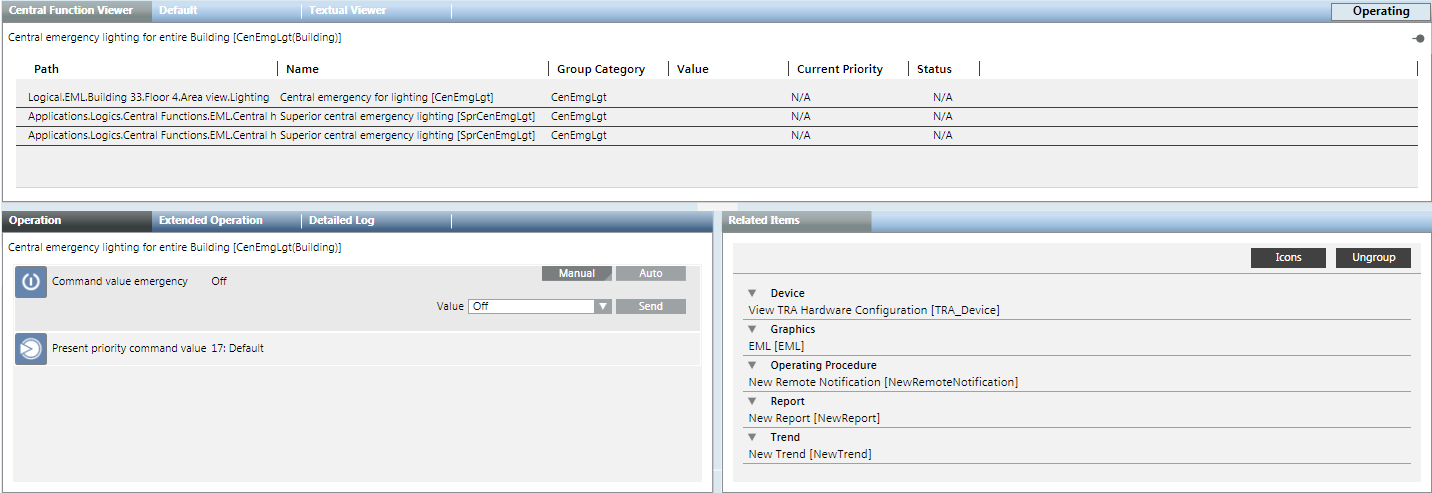Collapse the Graphics group

point(752,330)
